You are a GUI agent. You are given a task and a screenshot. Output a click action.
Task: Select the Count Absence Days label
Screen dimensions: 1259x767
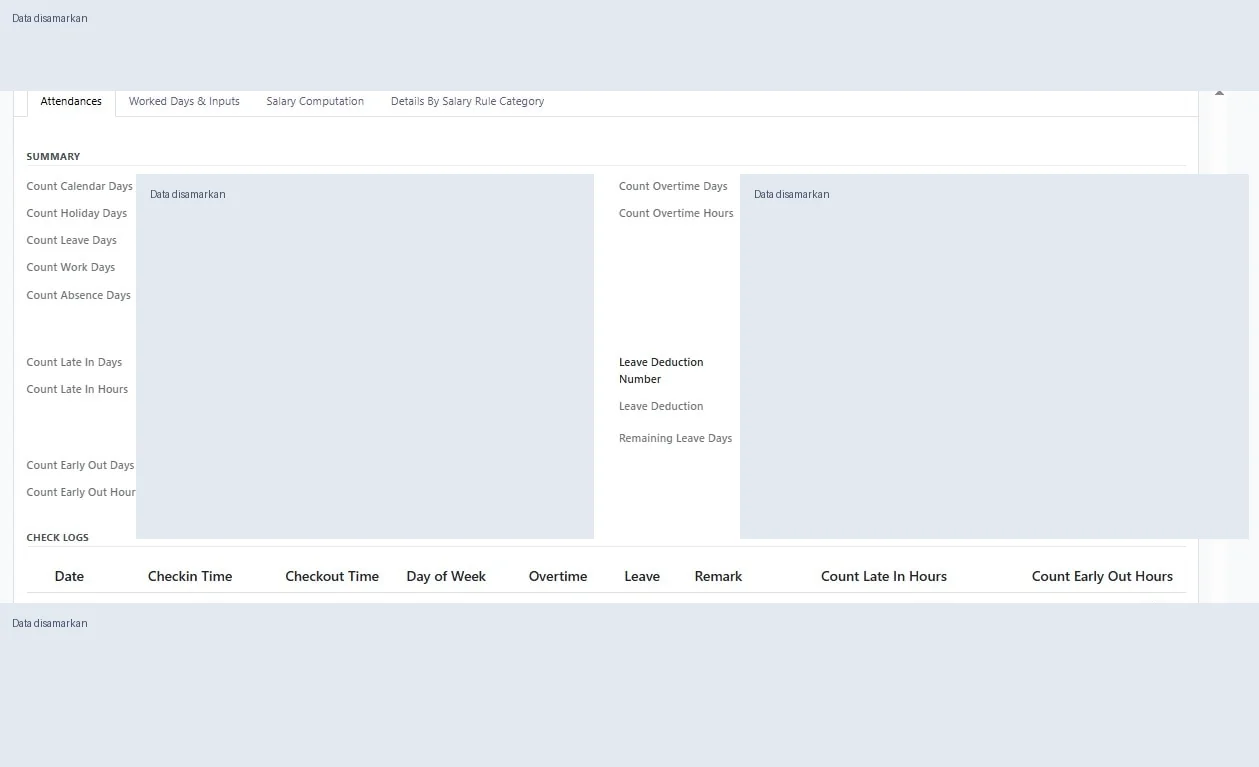coord(78,296)
